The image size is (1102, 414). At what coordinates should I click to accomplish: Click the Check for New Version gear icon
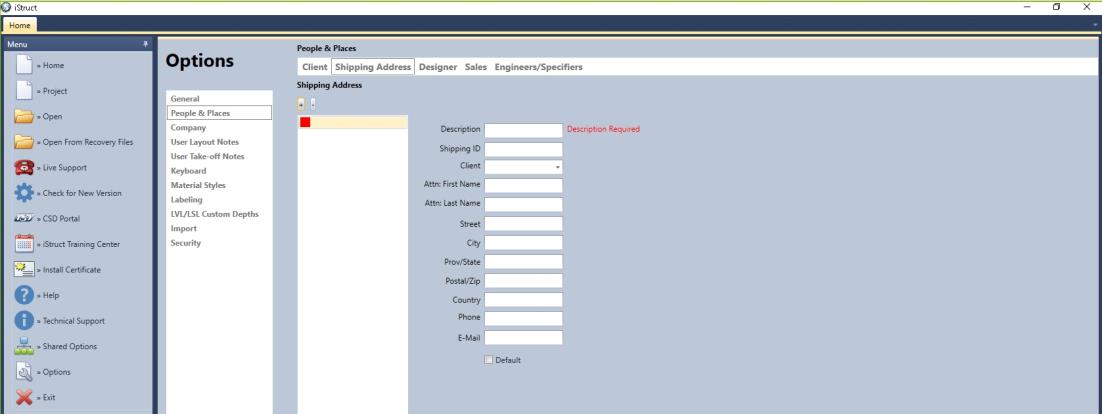coord(24,193)
